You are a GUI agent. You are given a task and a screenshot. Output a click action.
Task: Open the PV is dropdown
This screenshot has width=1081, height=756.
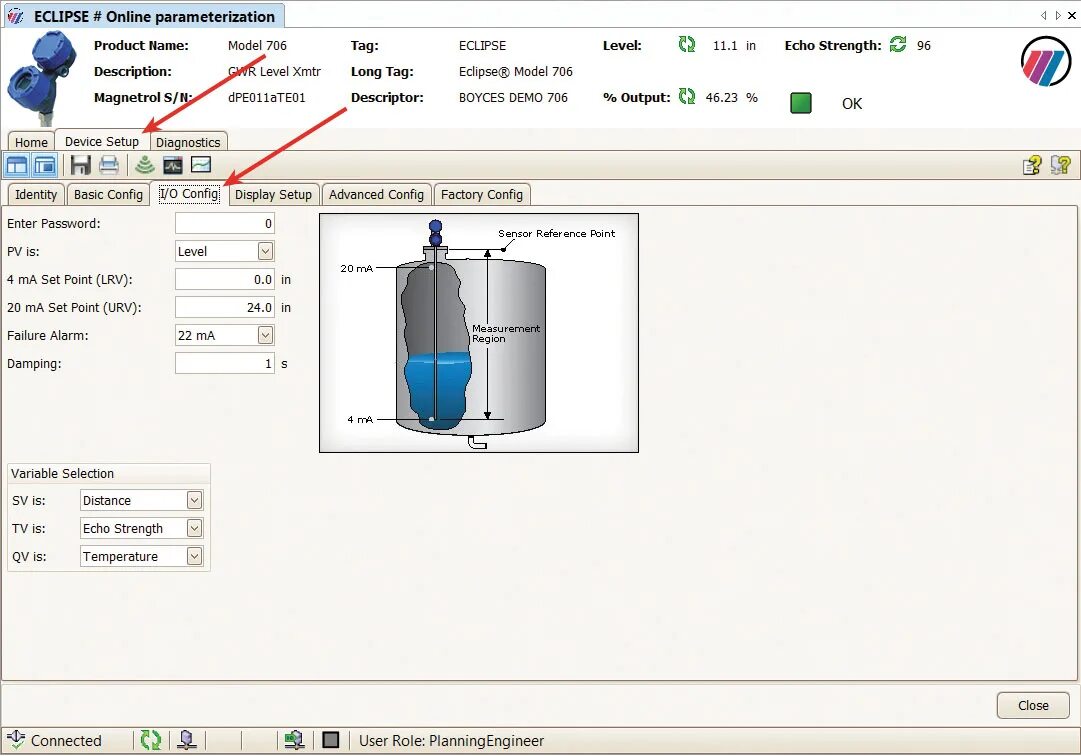[265, 252]
